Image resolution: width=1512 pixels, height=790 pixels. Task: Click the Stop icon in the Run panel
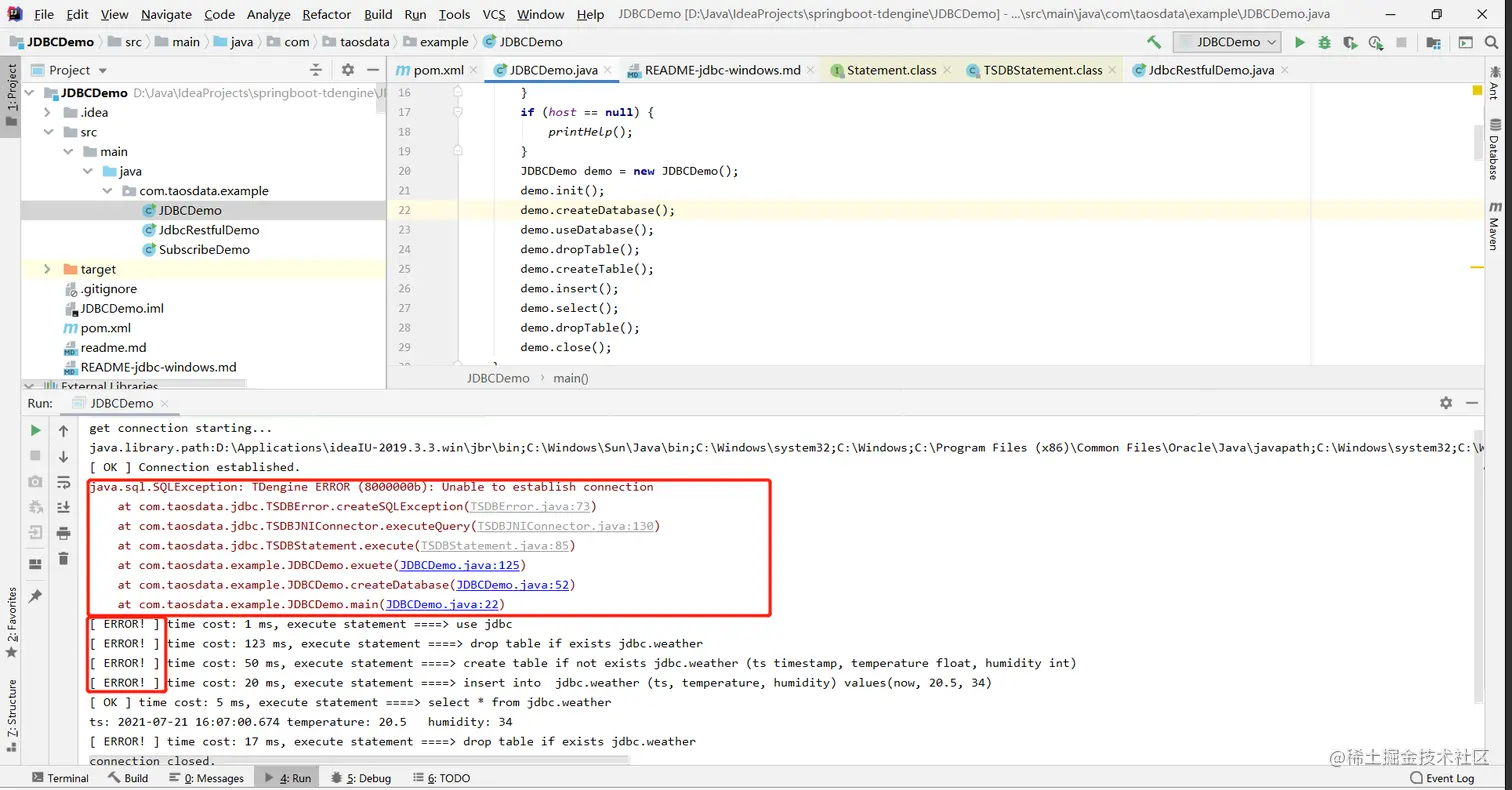coord(35,456)
